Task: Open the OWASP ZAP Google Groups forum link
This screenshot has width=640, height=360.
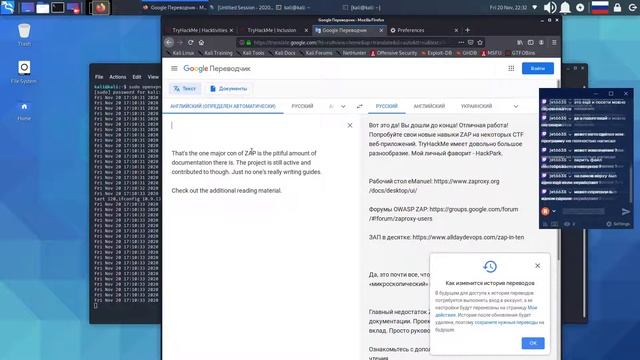Action: tap(444, 214)
